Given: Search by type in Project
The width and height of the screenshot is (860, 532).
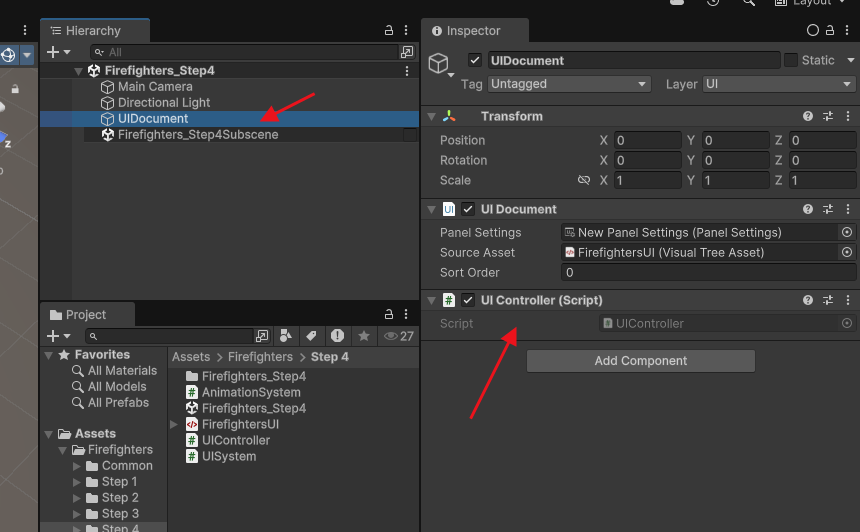Looking at the screenshot, I should point(285,336).
